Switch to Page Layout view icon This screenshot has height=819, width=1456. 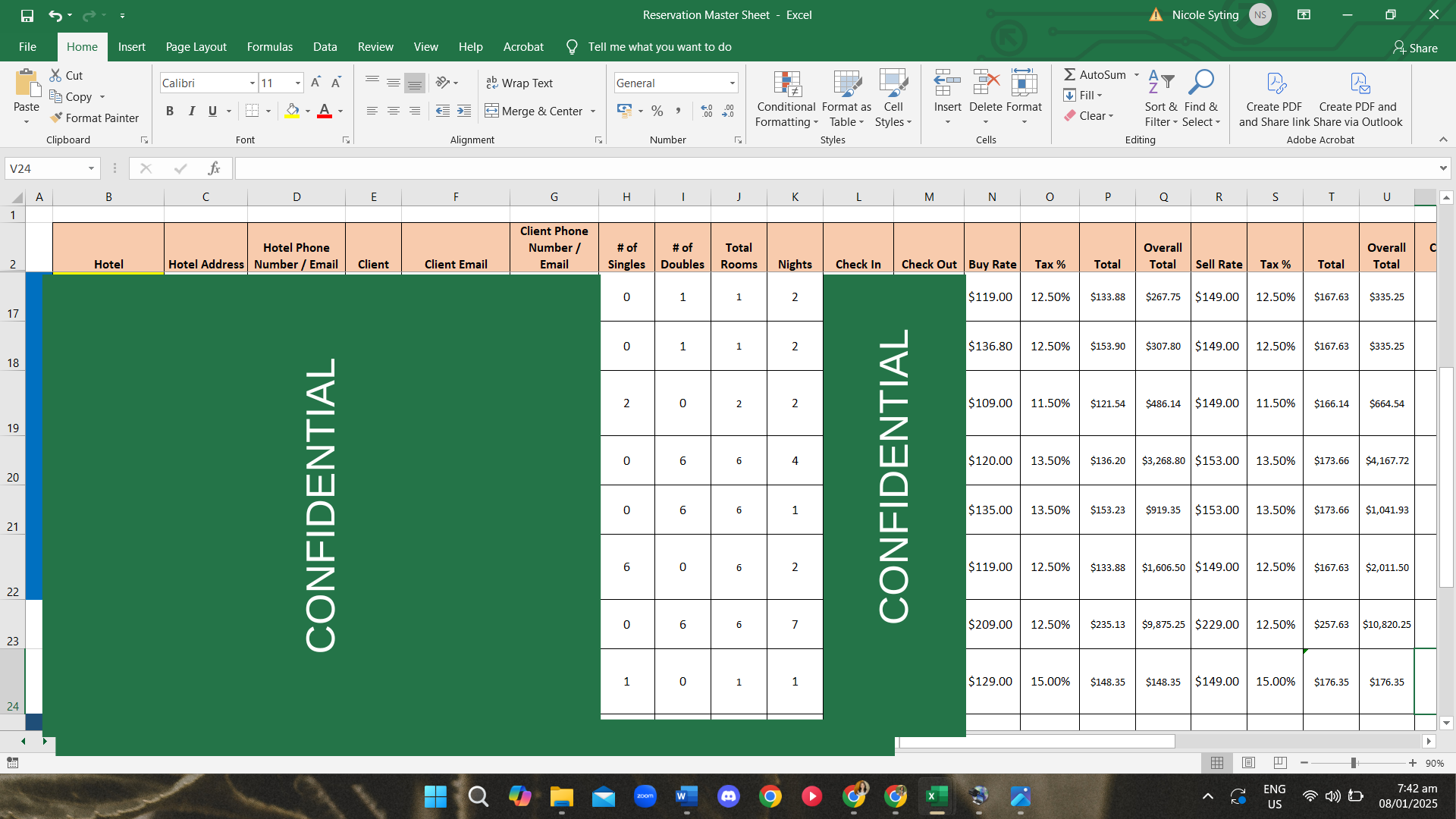[x=1249, y=763]
